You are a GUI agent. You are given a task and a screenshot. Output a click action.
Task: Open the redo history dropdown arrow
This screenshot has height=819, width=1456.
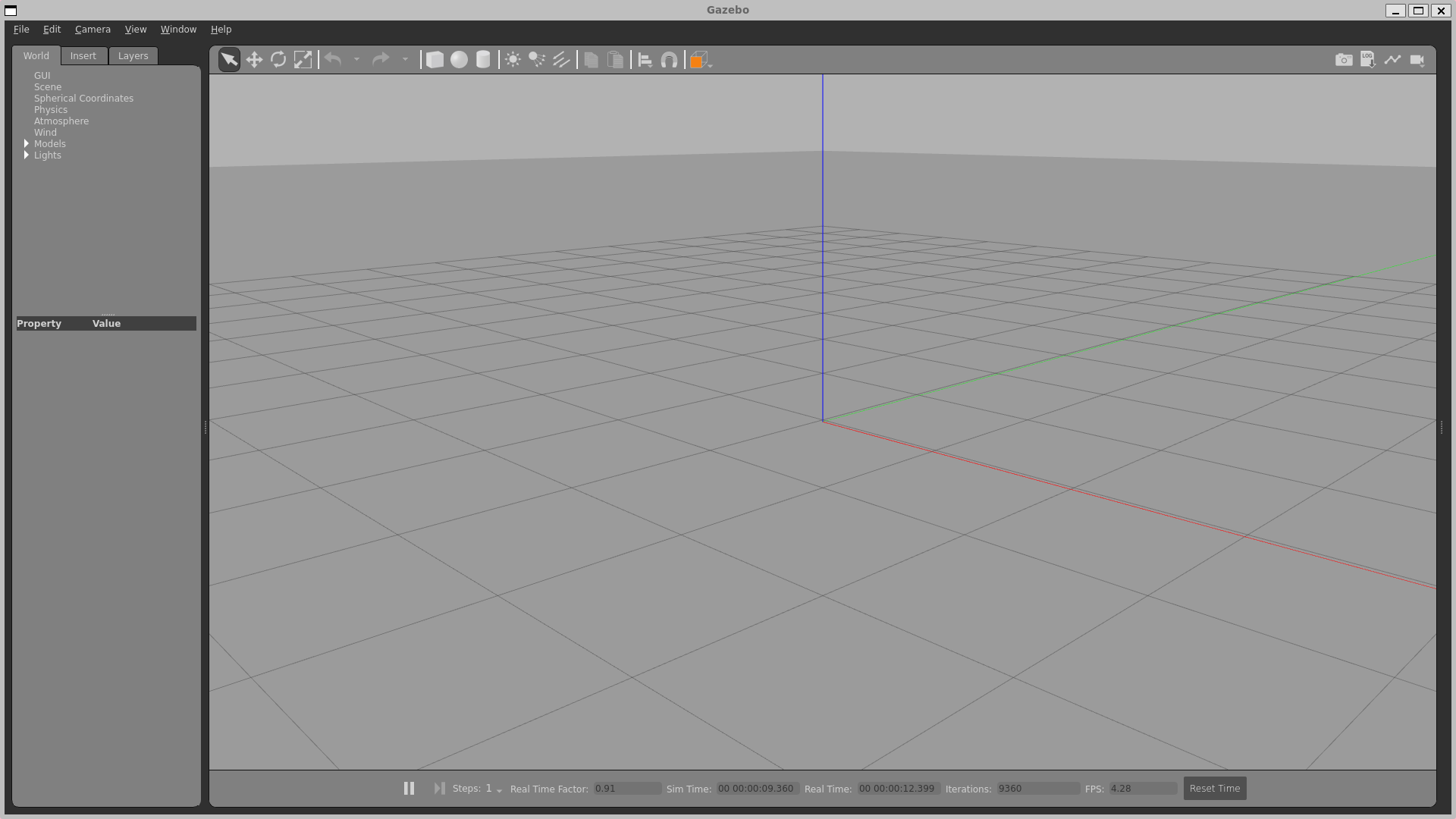point(405,59)
